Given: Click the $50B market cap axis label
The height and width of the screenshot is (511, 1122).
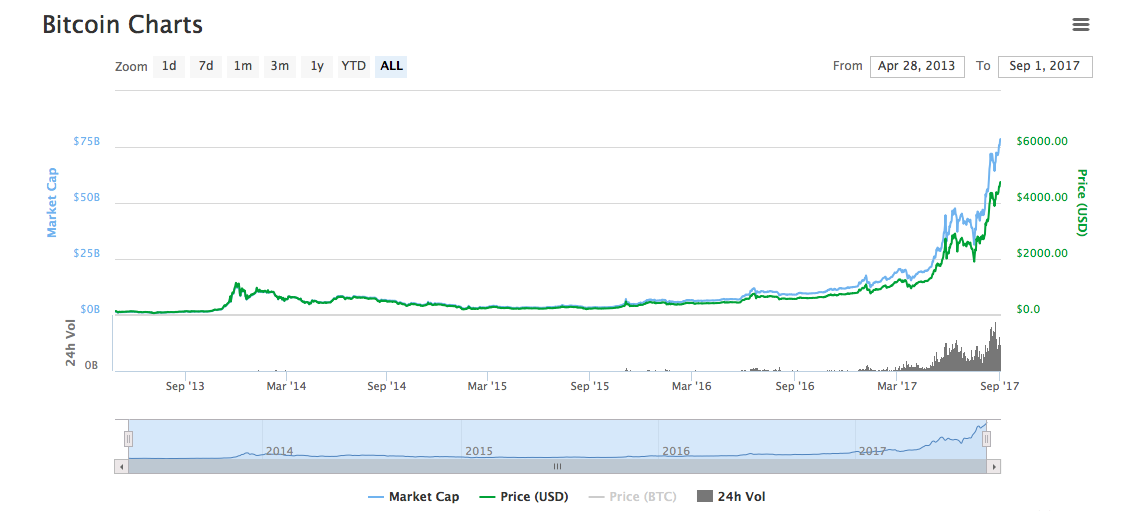Looking at the screenshot, I should coord(86,198).
